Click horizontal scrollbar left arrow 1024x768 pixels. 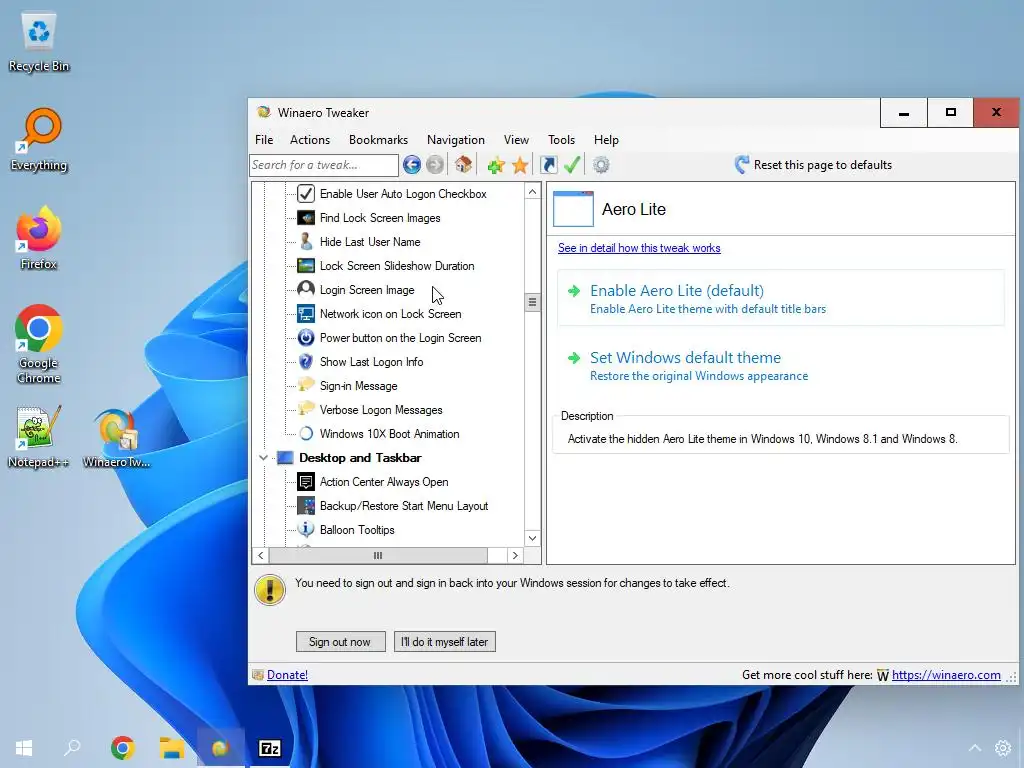261,555
